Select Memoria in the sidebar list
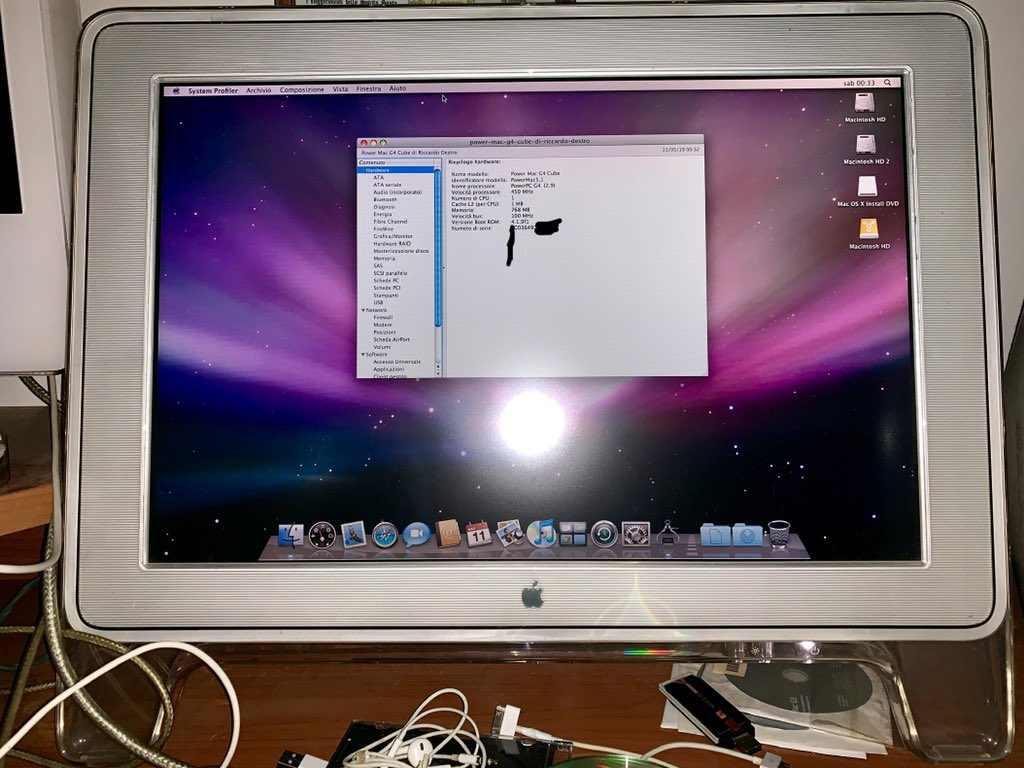This screenshot has height=768, width=1024. click(385, 259)
